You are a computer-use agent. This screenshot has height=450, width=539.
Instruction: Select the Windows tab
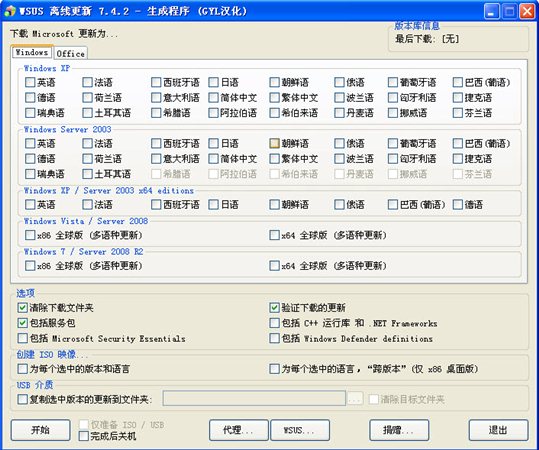32,52
